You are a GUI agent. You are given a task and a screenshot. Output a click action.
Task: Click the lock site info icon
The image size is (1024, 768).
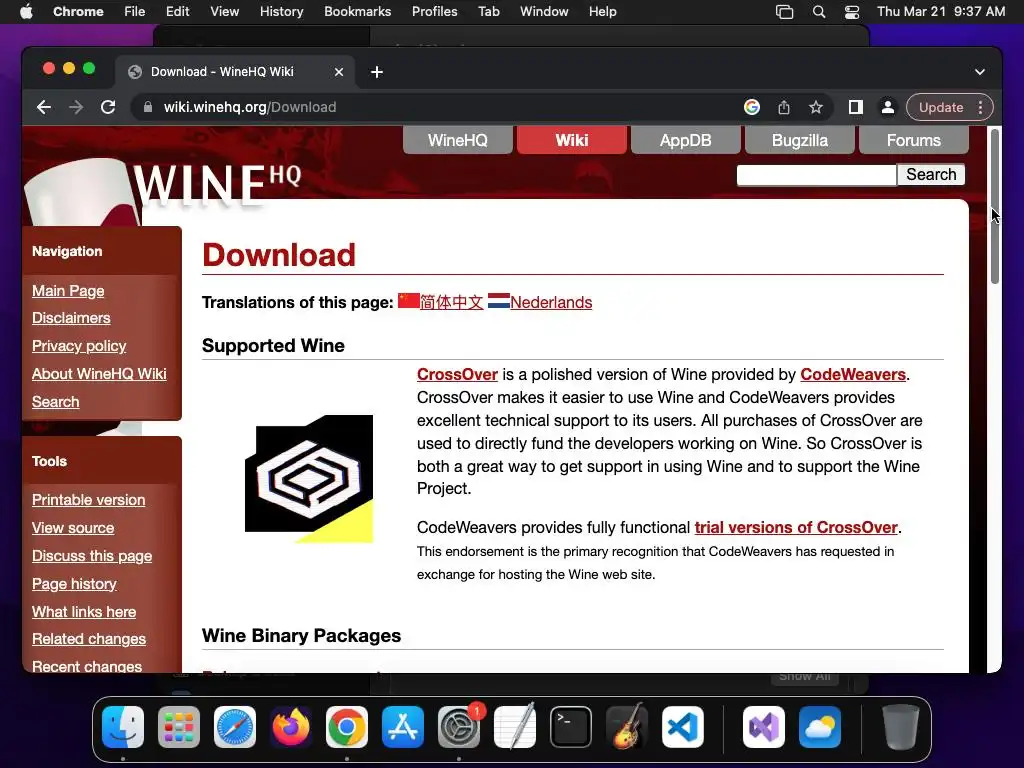click(x=148, y=107)
